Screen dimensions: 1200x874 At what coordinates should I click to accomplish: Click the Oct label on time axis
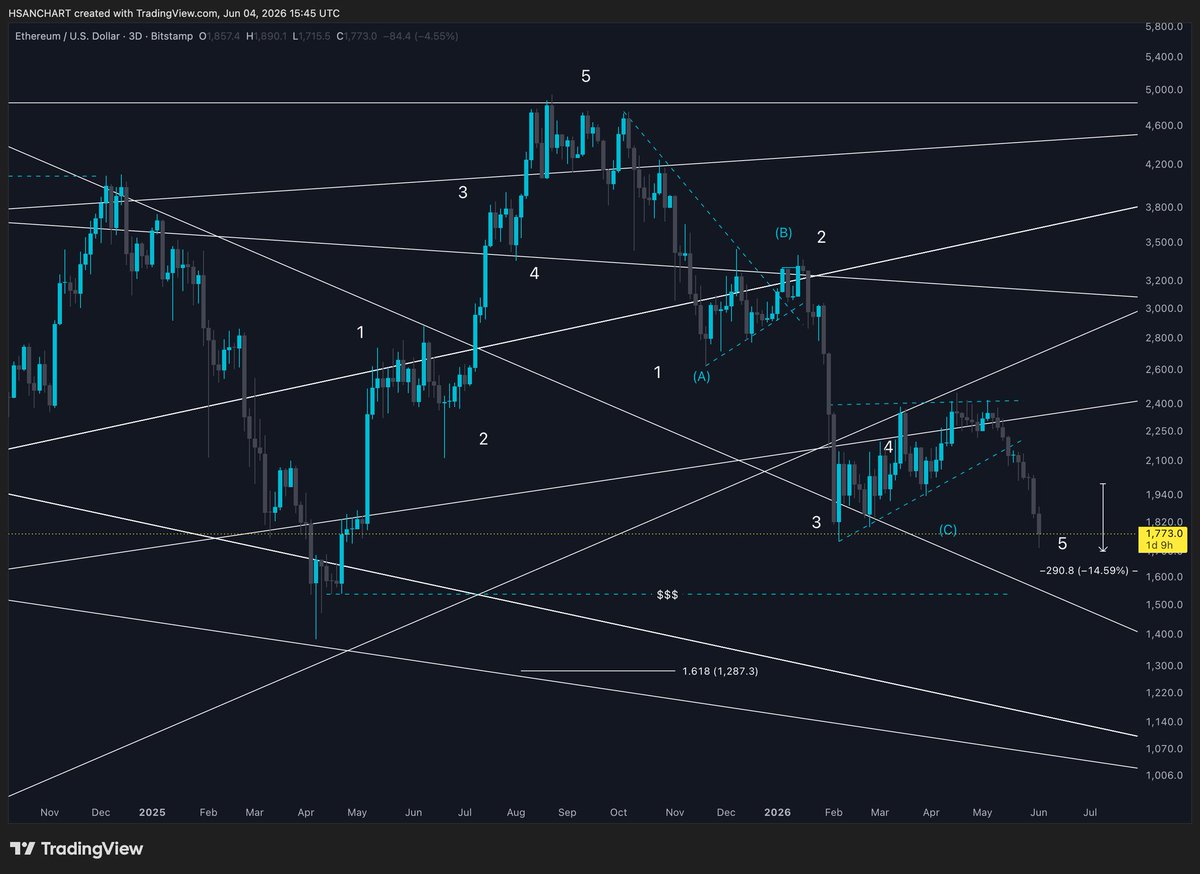619,813
